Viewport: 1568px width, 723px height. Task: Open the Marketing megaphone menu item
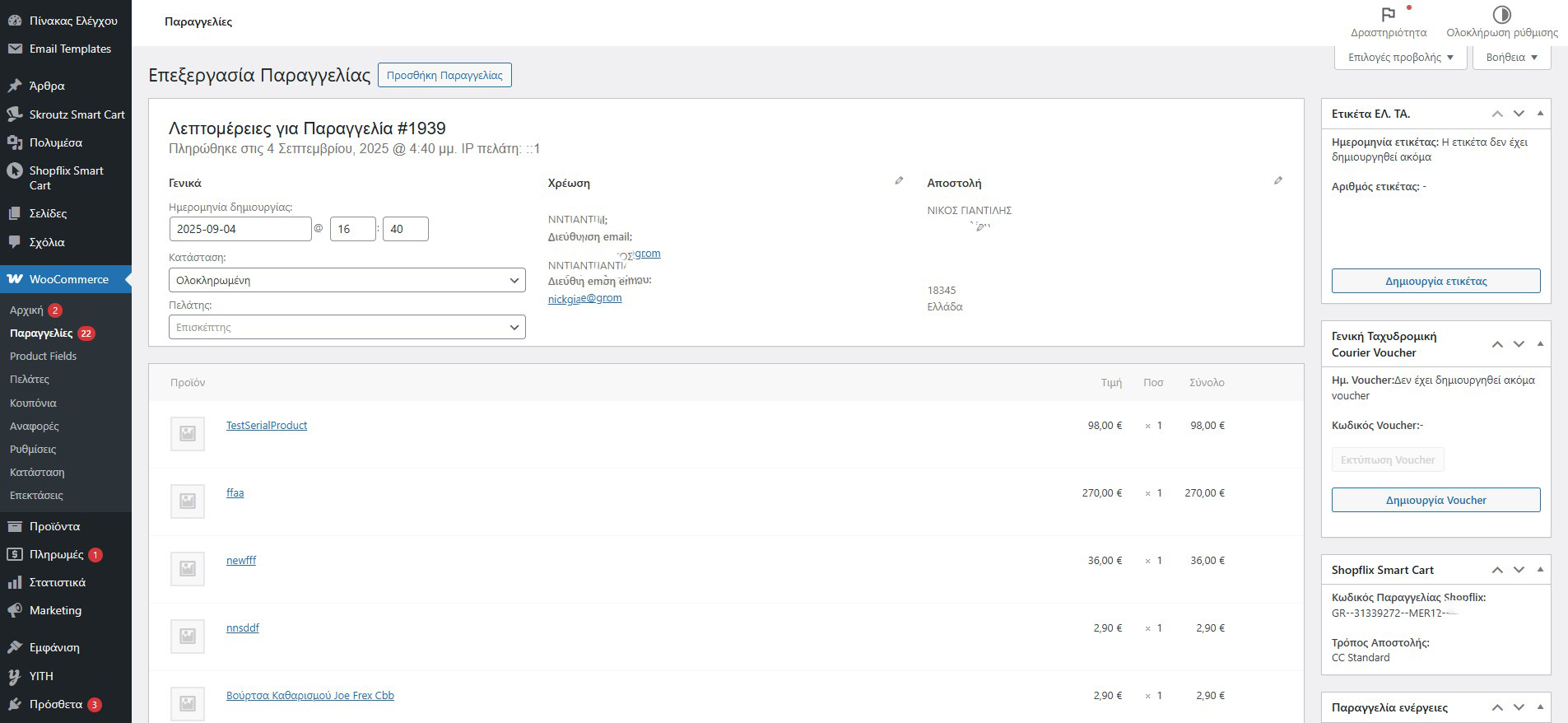click(54, 610)
